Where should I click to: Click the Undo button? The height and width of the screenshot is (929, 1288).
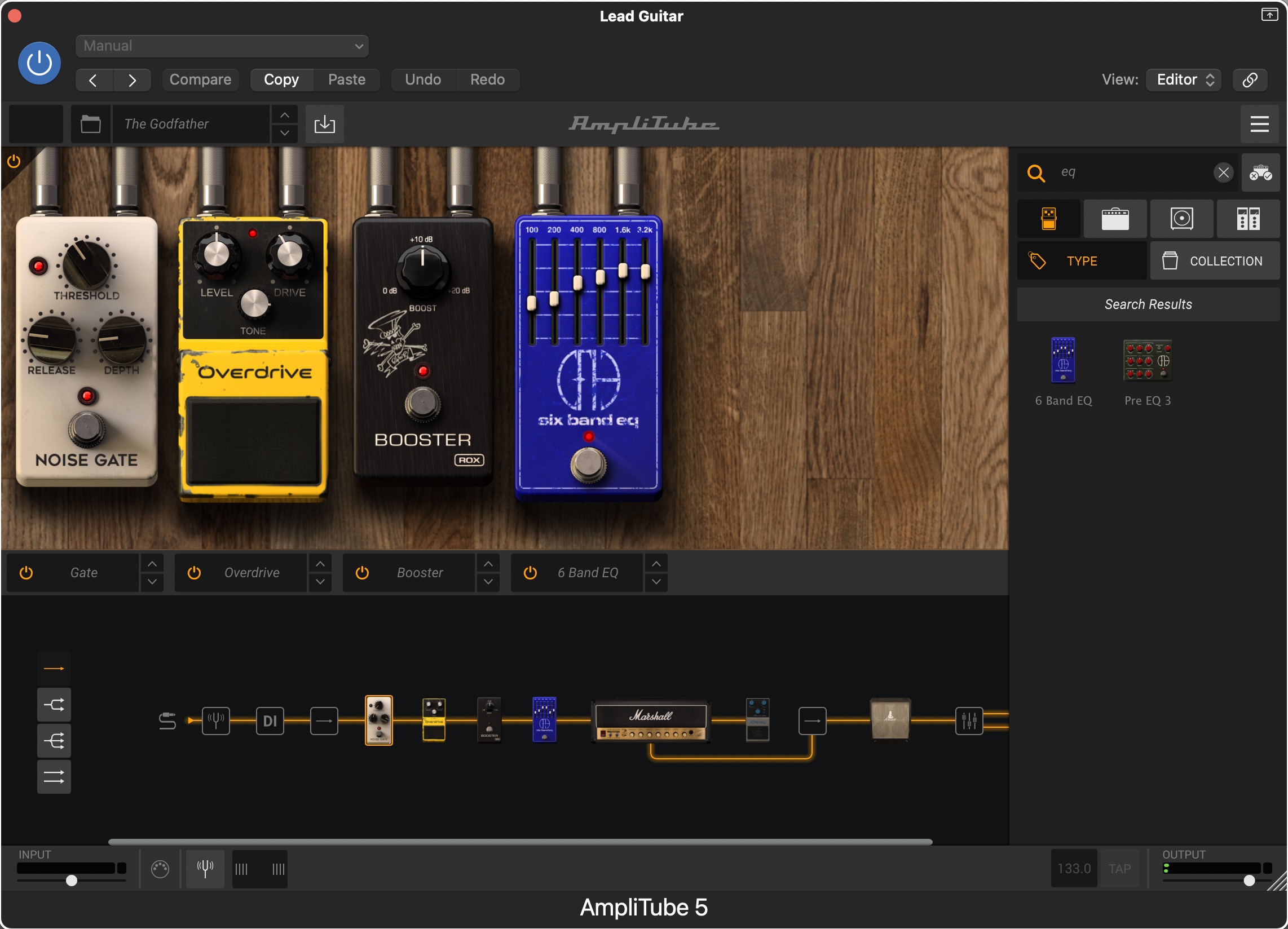[423, 79]
